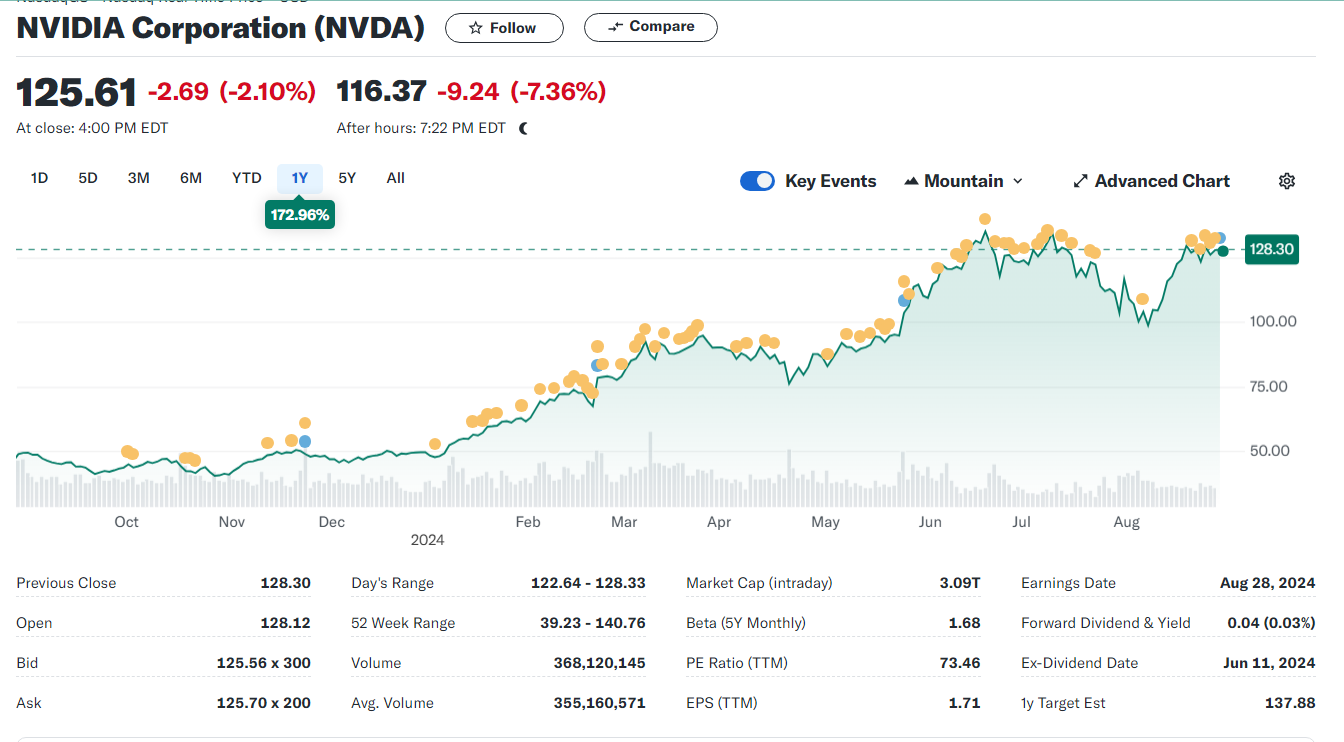Click the mountain icon beside Mountain label
This screenshot has width=1344, height=742.
[x=911, y=181]
